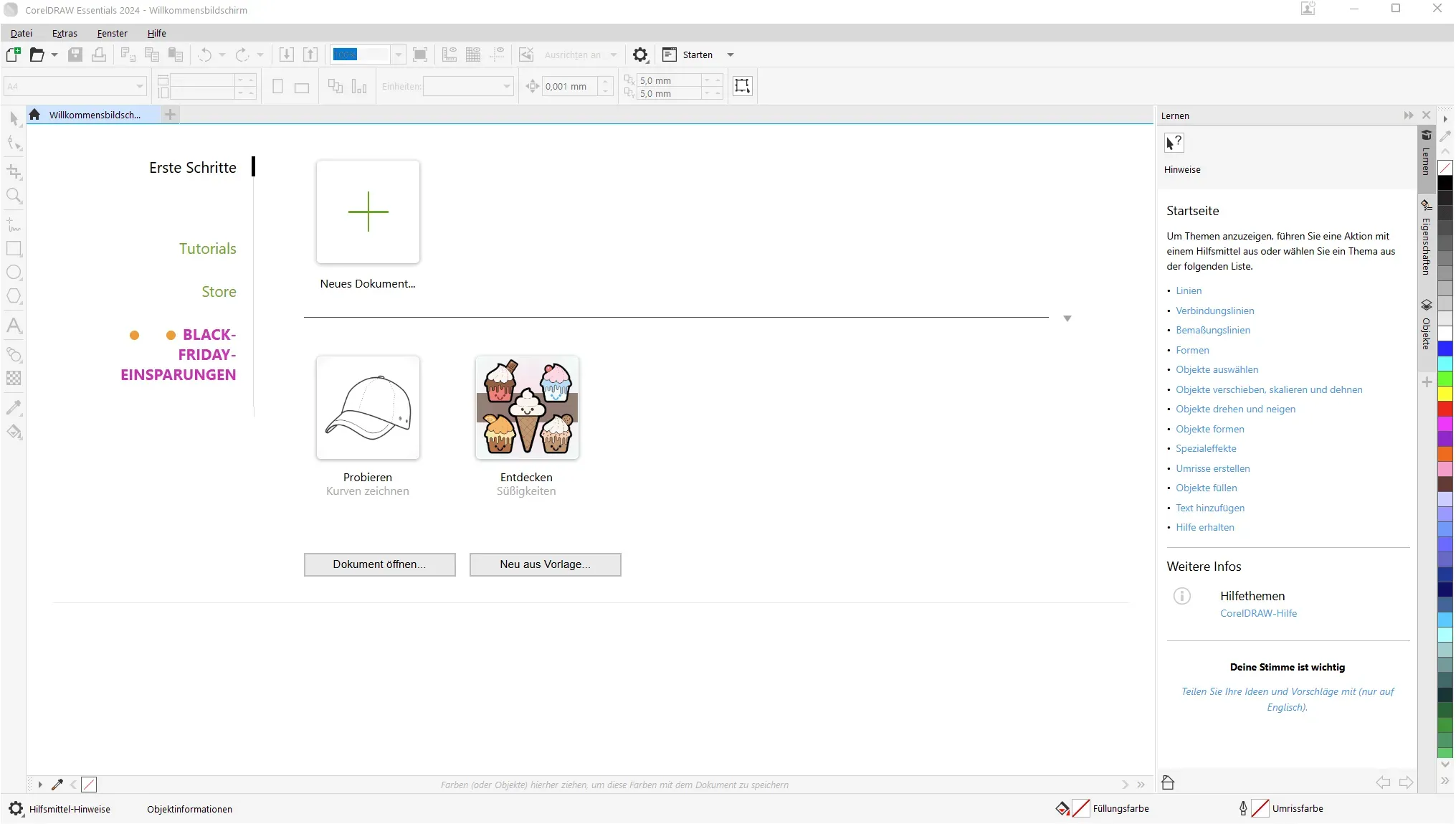Click the Save disk toolbar icon
The image size is (1456, 824).
point(75,55)
